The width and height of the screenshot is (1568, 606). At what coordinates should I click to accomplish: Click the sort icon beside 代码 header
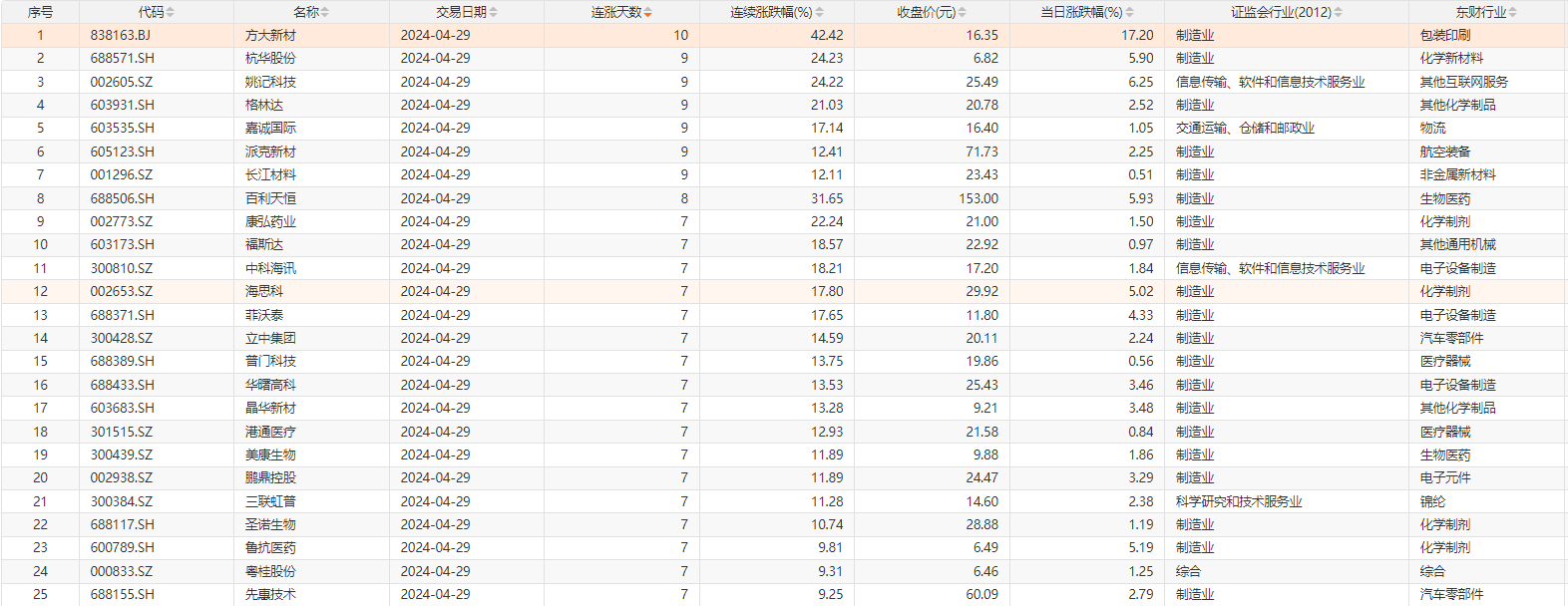point(170,12)
